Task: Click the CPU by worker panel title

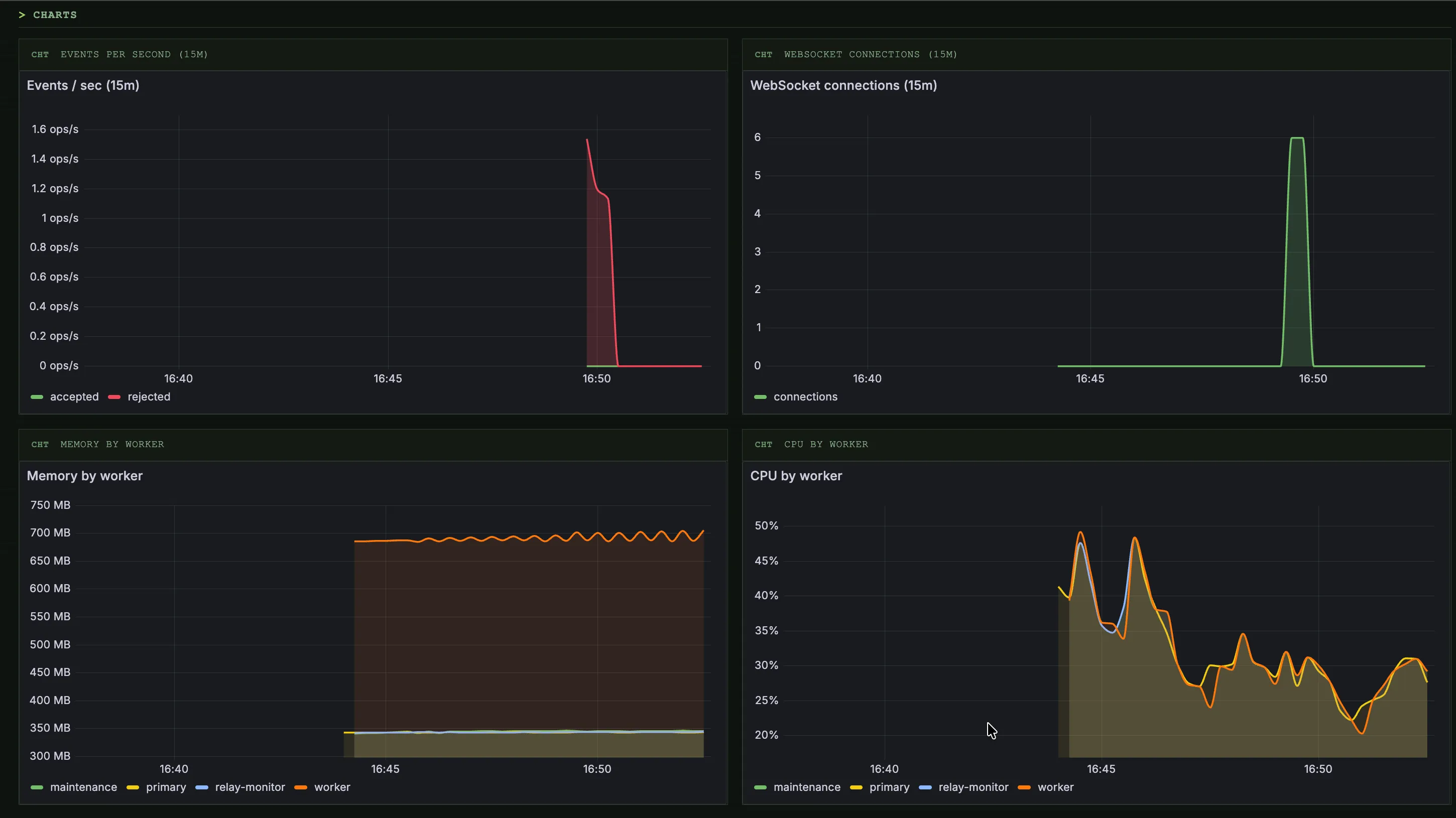Action: pos(796,476)
